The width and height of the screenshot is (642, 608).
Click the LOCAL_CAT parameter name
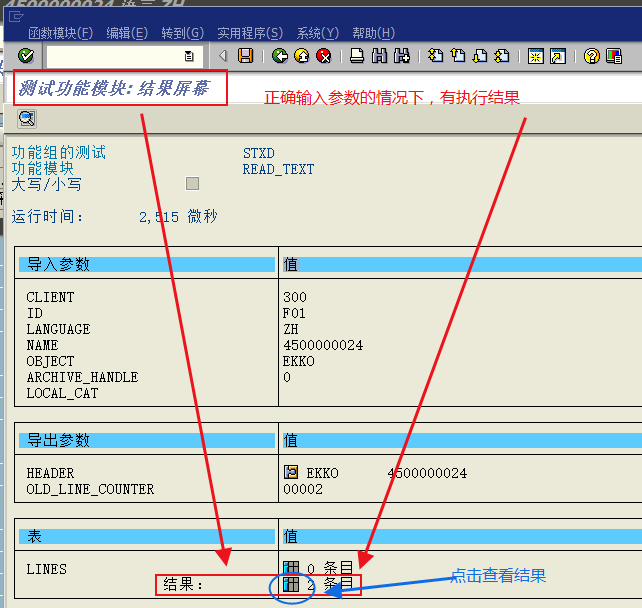pyautogui.click(x=62, y=393)
